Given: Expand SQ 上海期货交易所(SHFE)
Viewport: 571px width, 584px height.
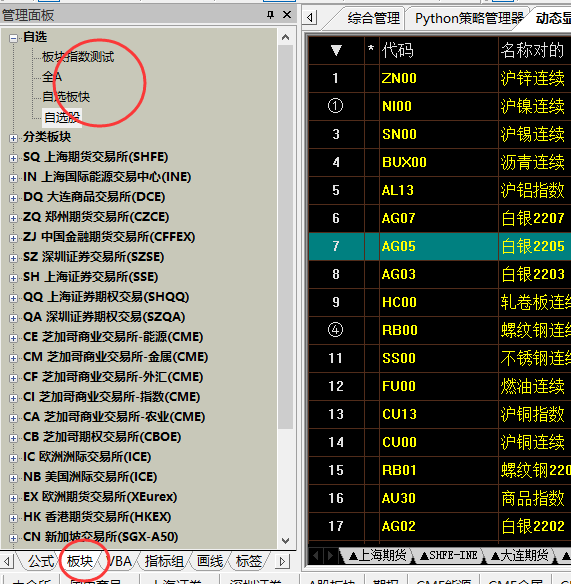Looking at the screenshot, I should [13, 158].
